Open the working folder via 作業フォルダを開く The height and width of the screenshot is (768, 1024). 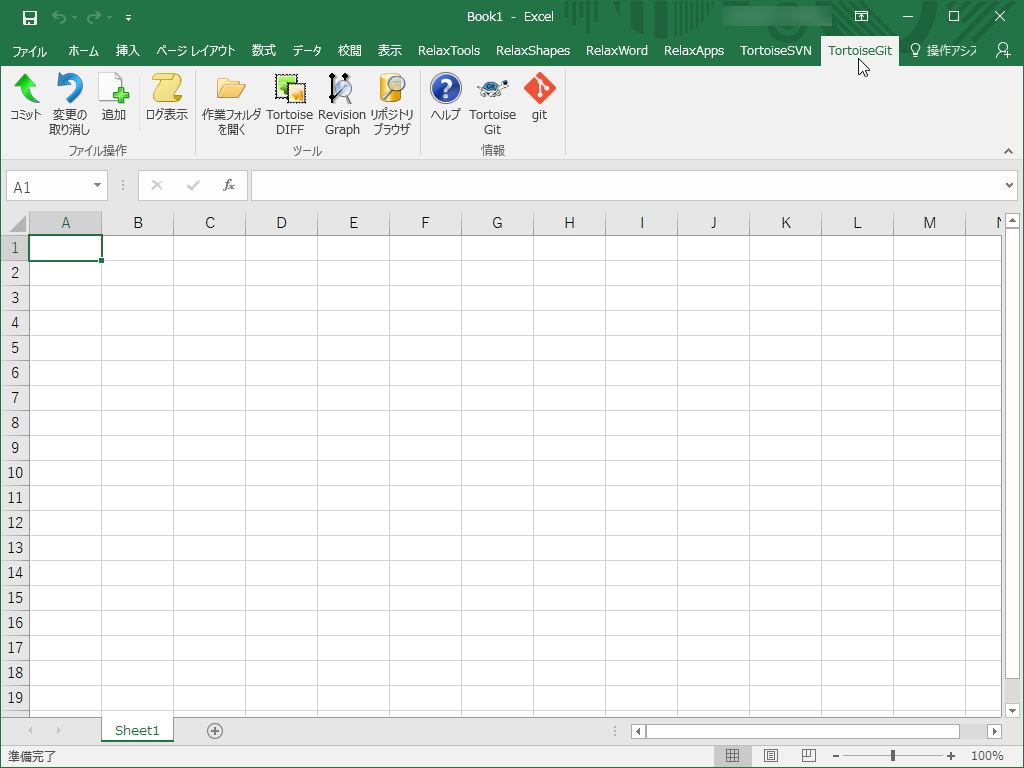(x=230, y=100)
